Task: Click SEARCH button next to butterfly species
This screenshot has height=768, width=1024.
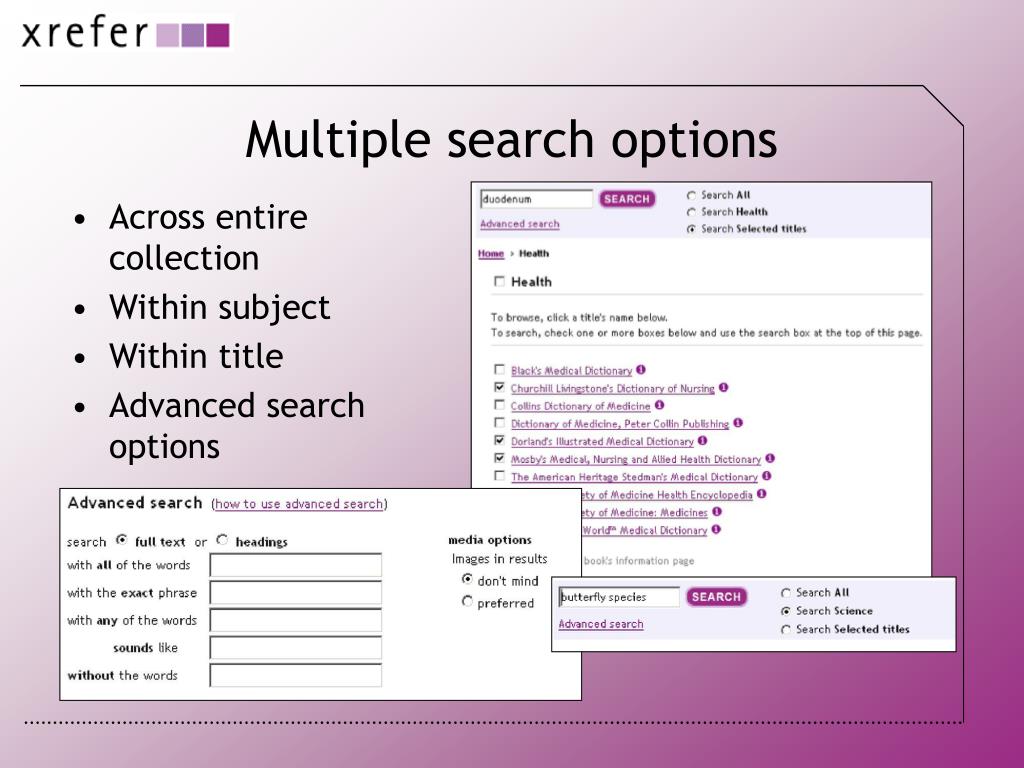Action: click(716, 596)
